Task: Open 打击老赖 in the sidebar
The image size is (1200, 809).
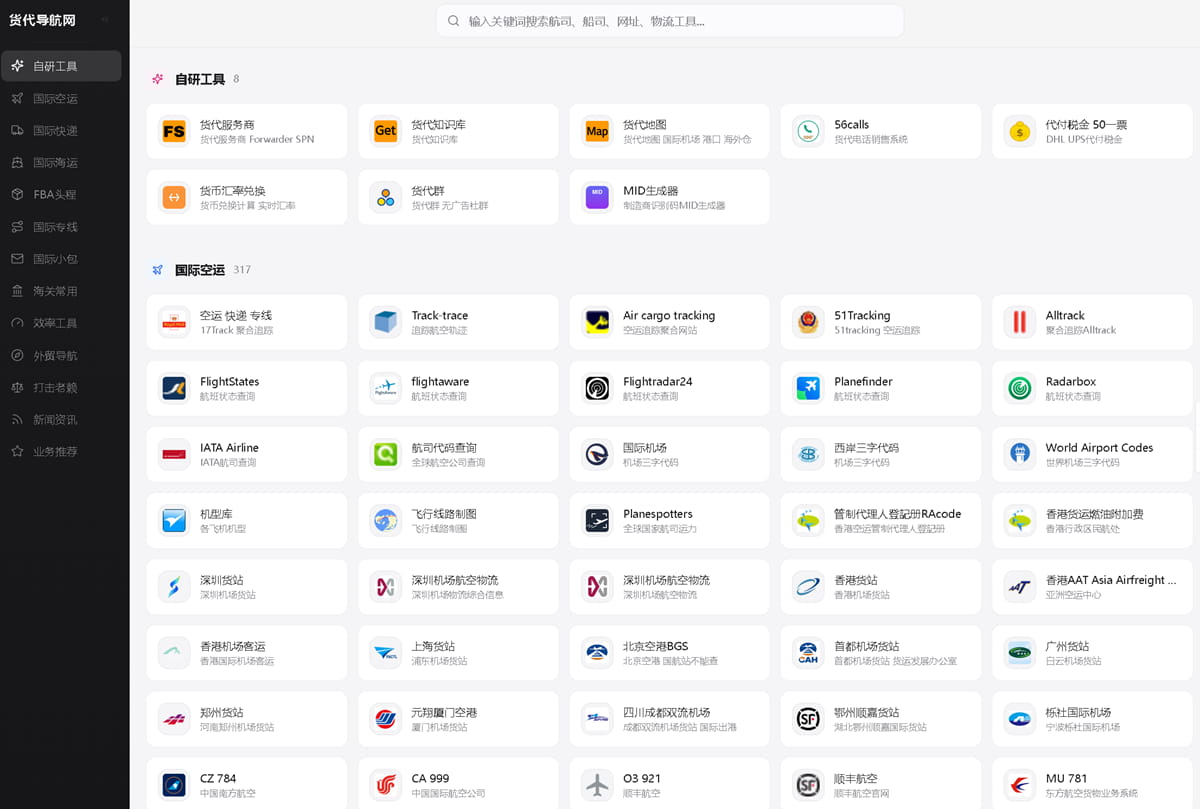Action: (x=61, y=387)
